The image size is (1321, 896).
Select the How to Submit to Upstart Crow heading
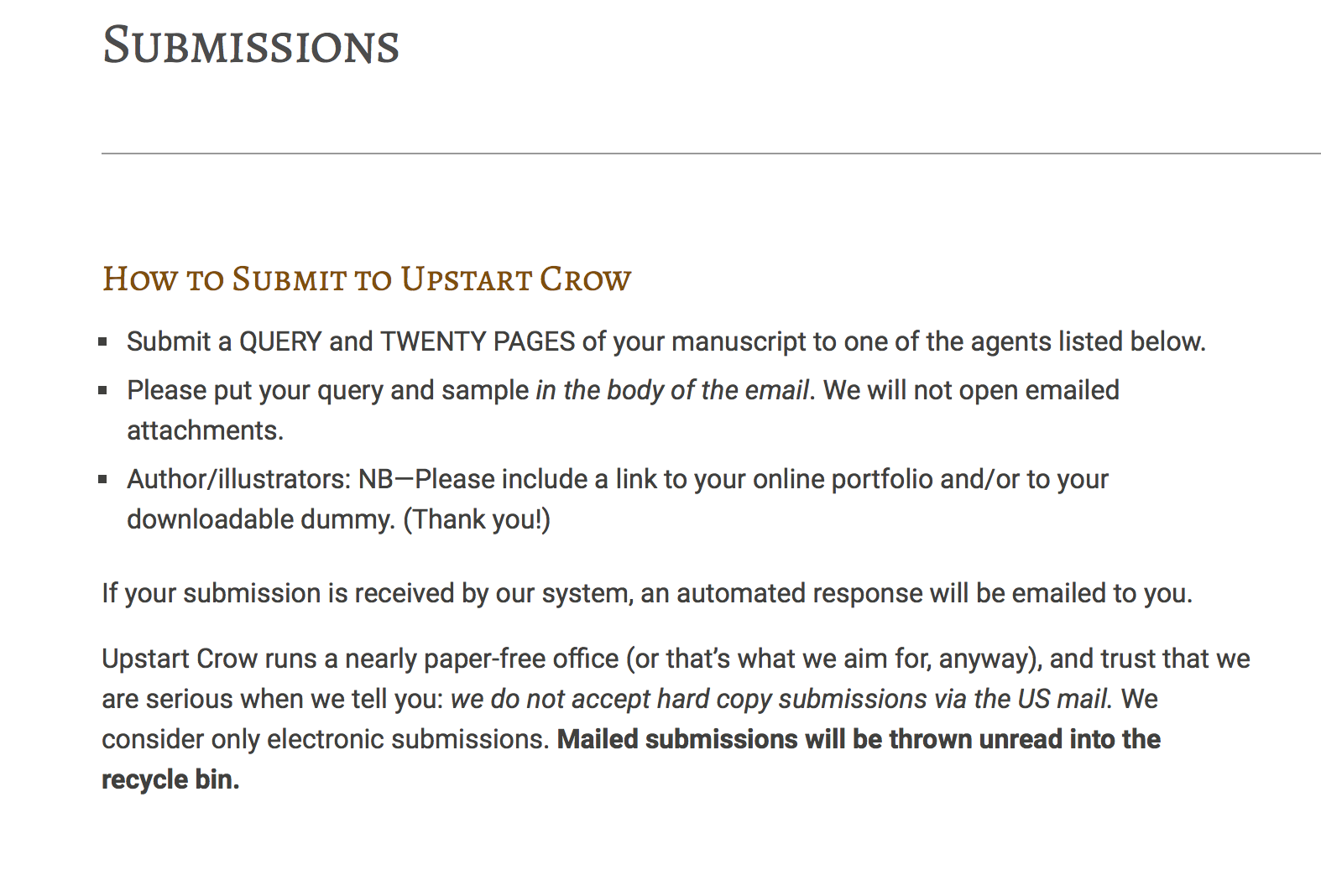[366, 279]
